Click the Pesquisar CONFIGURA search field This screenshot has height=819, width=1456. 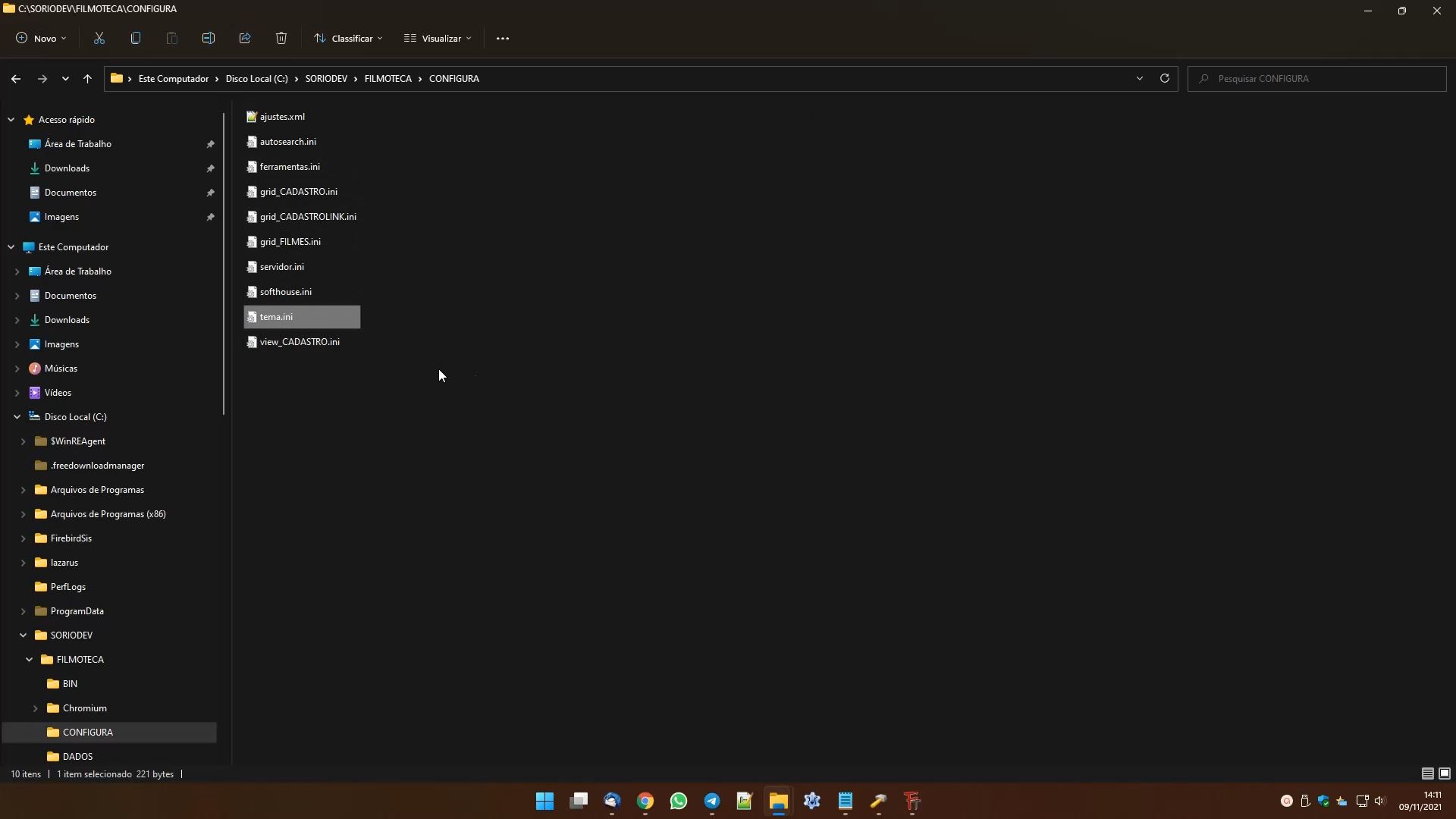pos(1319,79)
